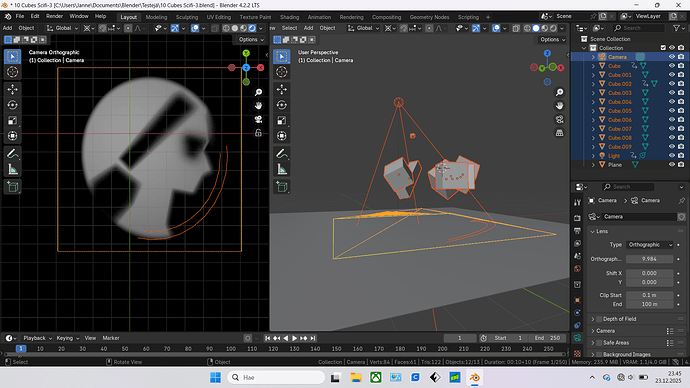Toggle the camera-to-view lock icon in the camera viewport

tap(258, 133)
